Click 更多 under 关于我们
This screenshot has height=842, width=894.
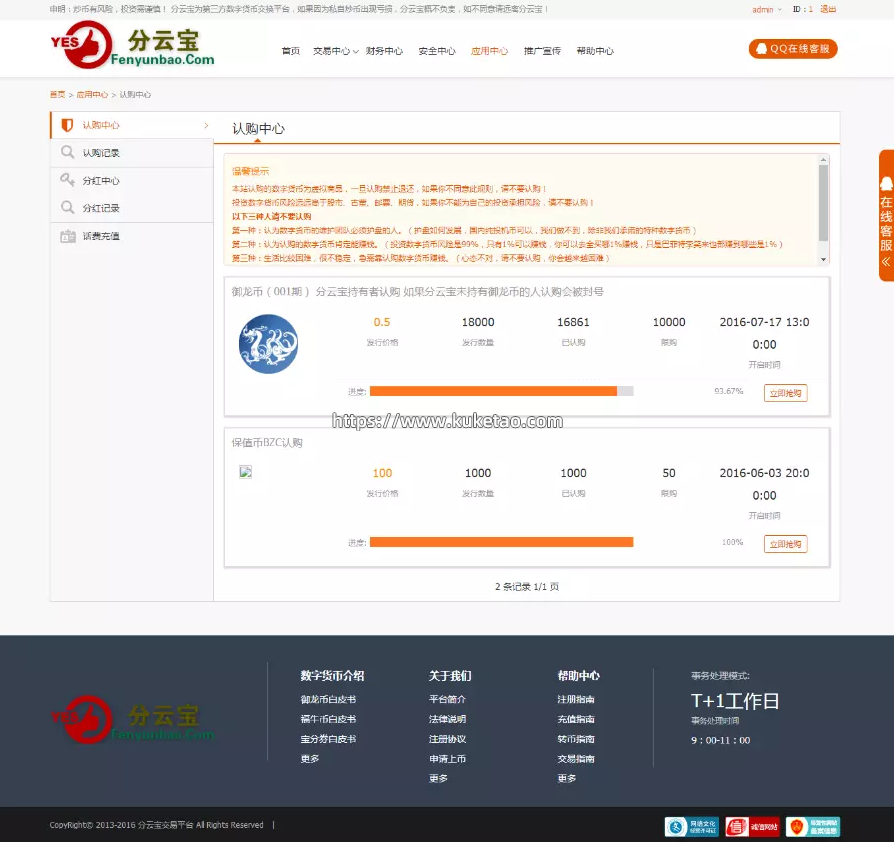pyautogui.click(x=438, y=779)
